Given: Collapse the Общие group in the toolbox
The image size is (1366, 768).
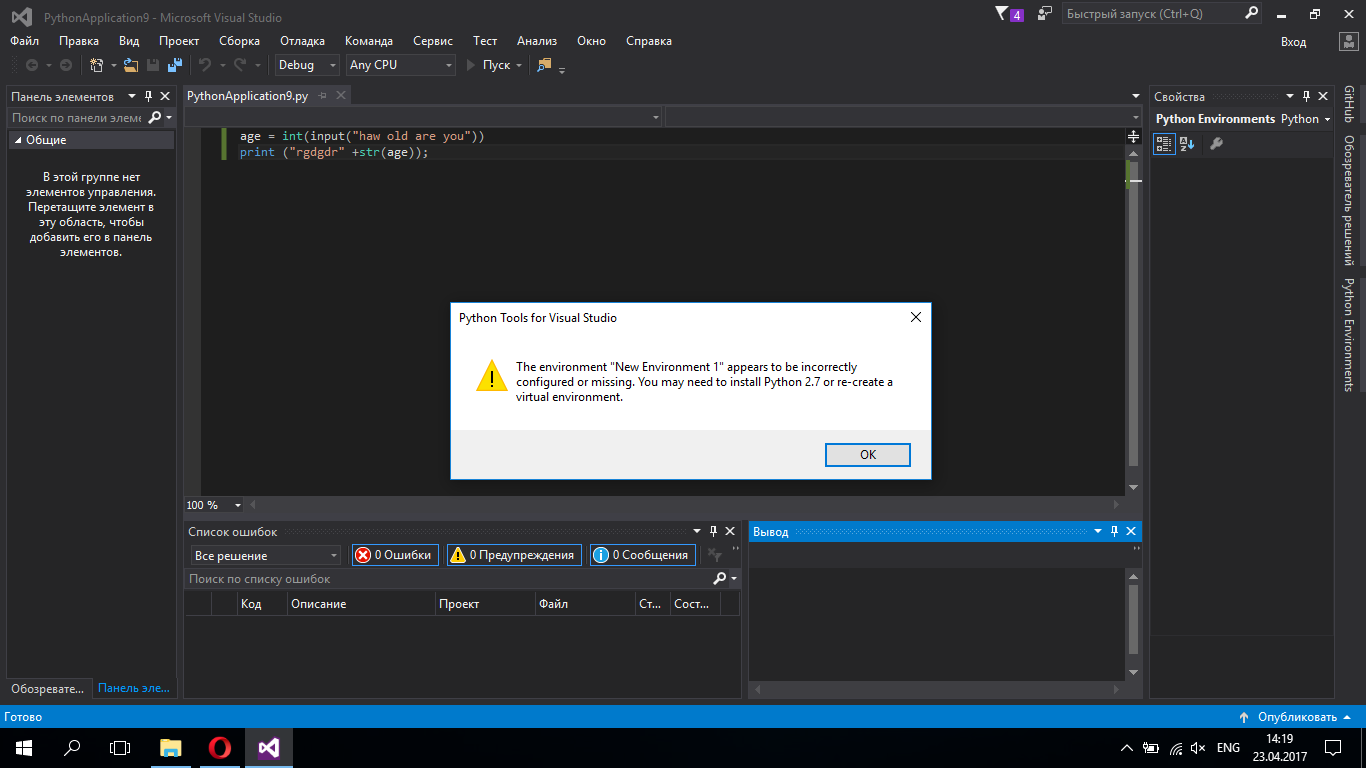Looking at the screenshot, I should click(16, 141).
